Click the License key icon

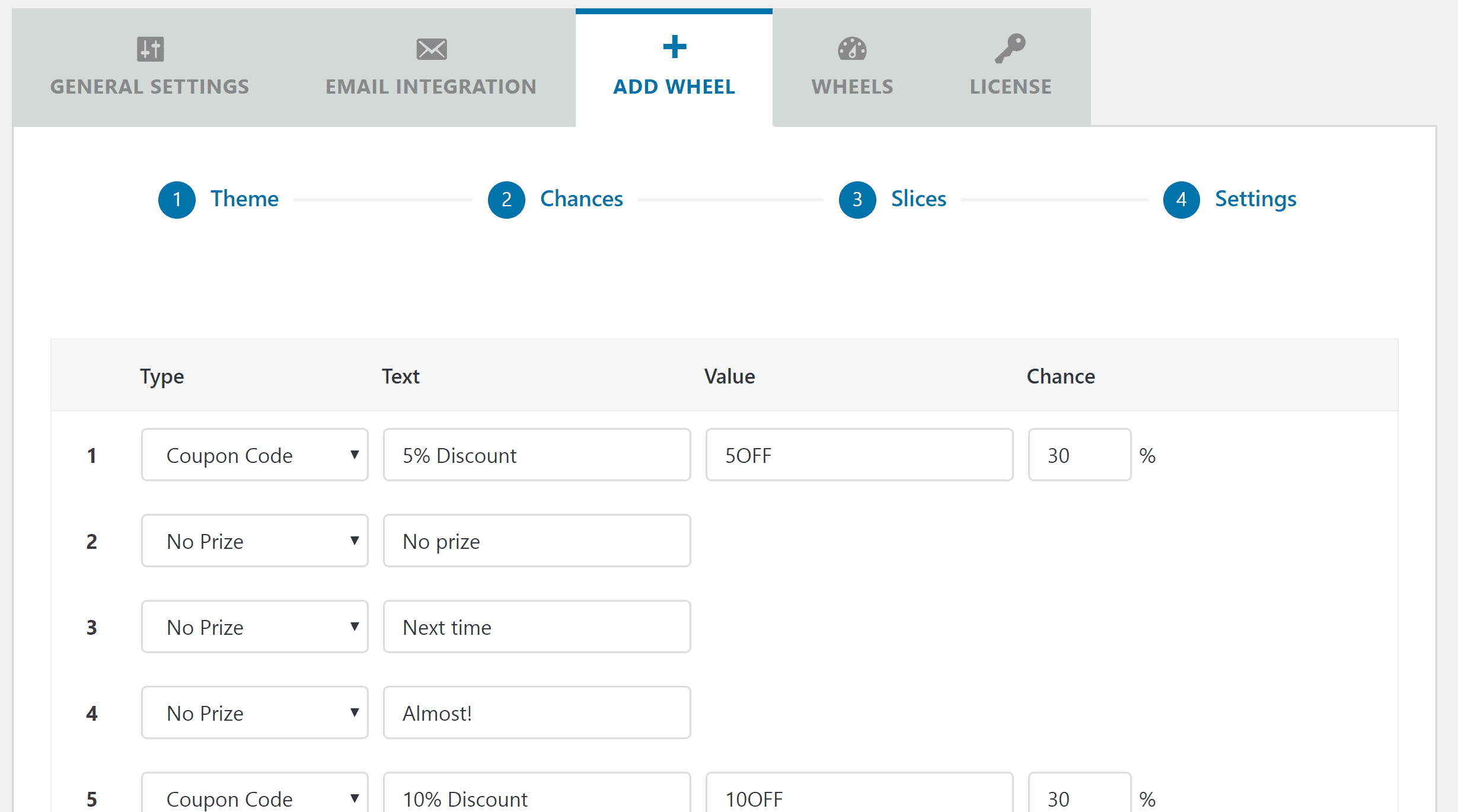[1010, 48]
